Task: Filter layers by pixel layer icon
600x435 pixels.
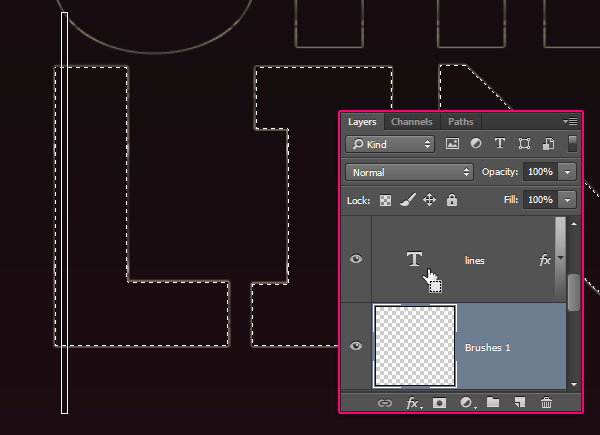Action: click(452, 144)
